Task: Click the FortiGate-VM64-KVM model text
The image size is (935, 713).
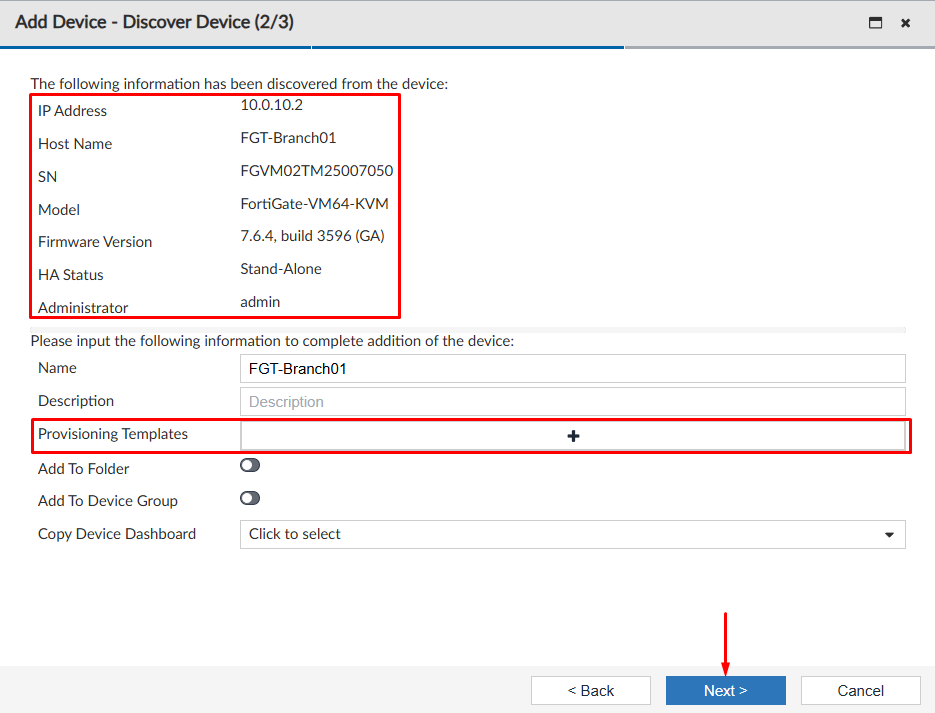Action: click(x=313, y=210)
